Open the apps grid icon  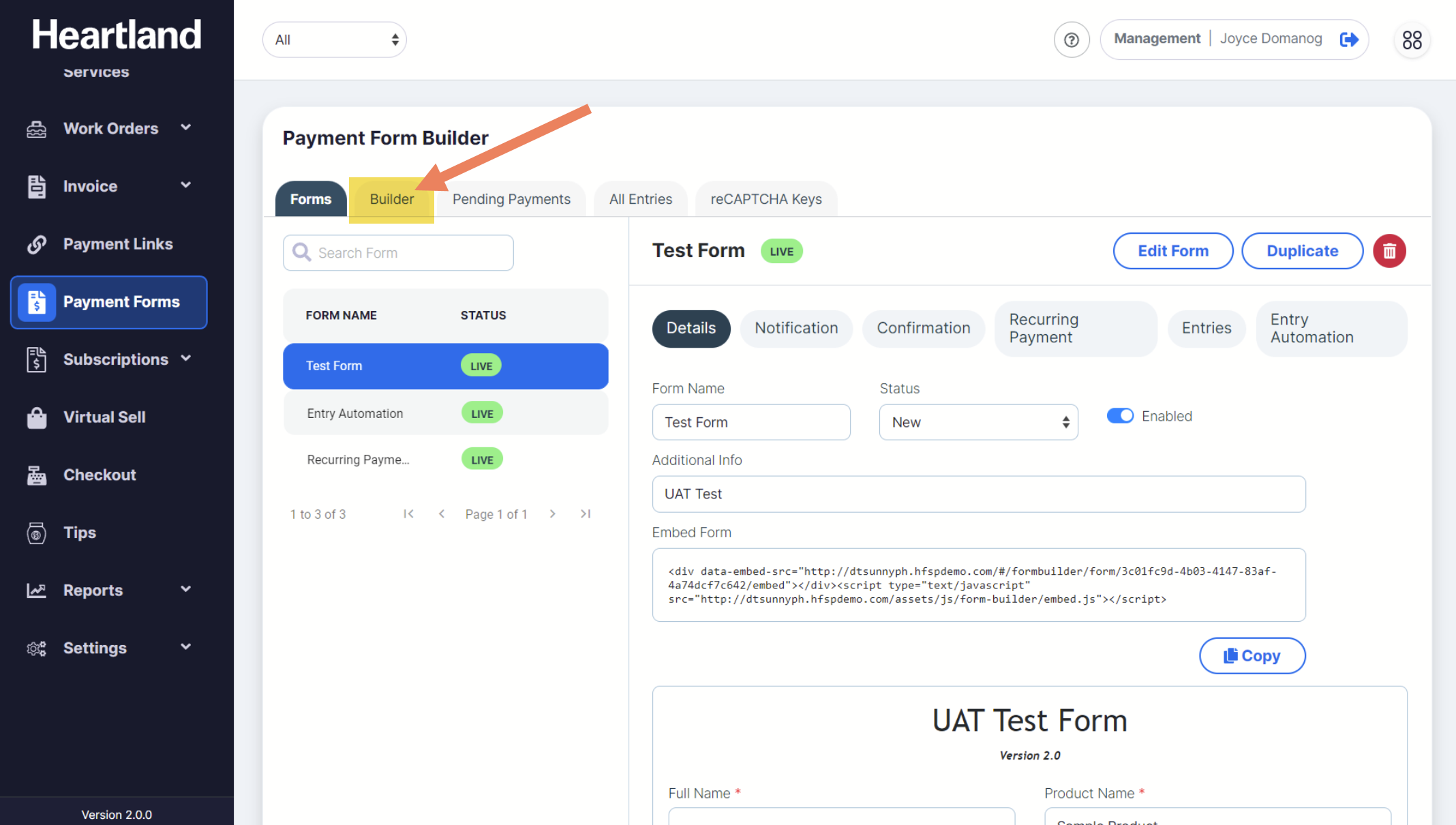click(1412, 40)
